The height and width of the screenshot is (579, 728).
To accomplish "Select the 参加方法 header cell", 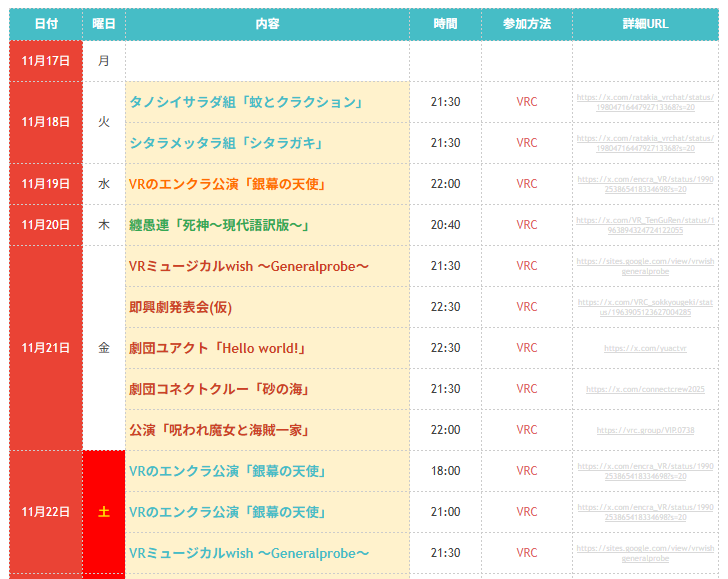I will coord(526,24).
